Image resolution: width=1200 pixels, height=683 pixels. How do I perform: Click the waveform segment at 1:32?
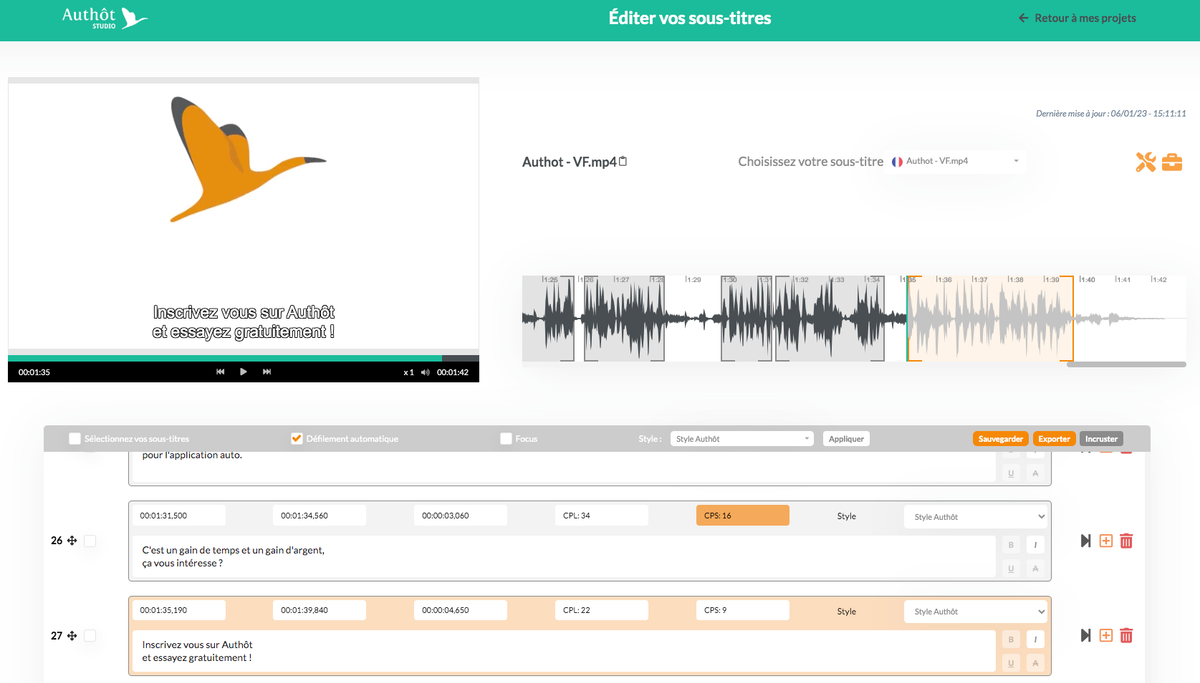(x=830, y=318)
